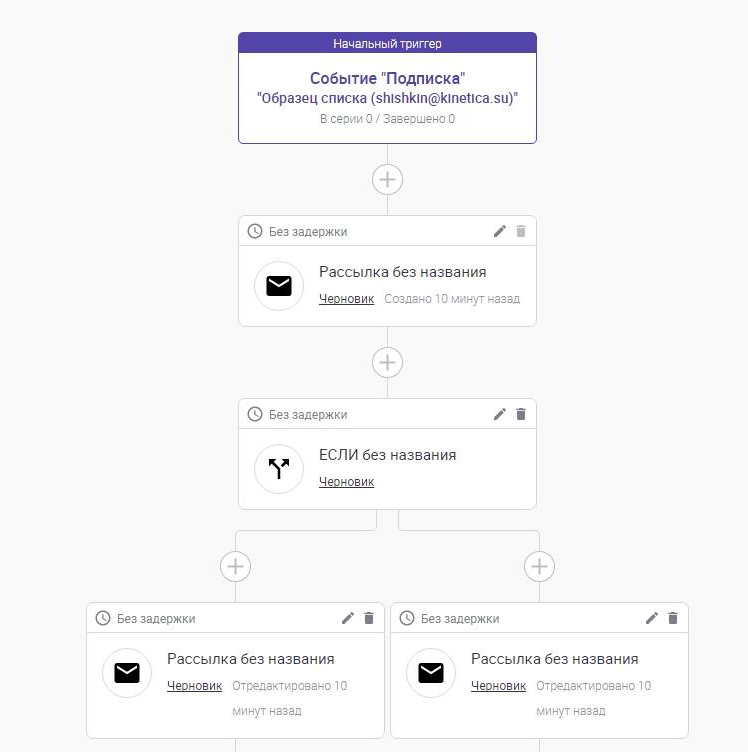Viewport: 748px width, 752px height.
Task: Open Черновик link in first mailing
Action: pyautogui.click(x=346, y=299)
